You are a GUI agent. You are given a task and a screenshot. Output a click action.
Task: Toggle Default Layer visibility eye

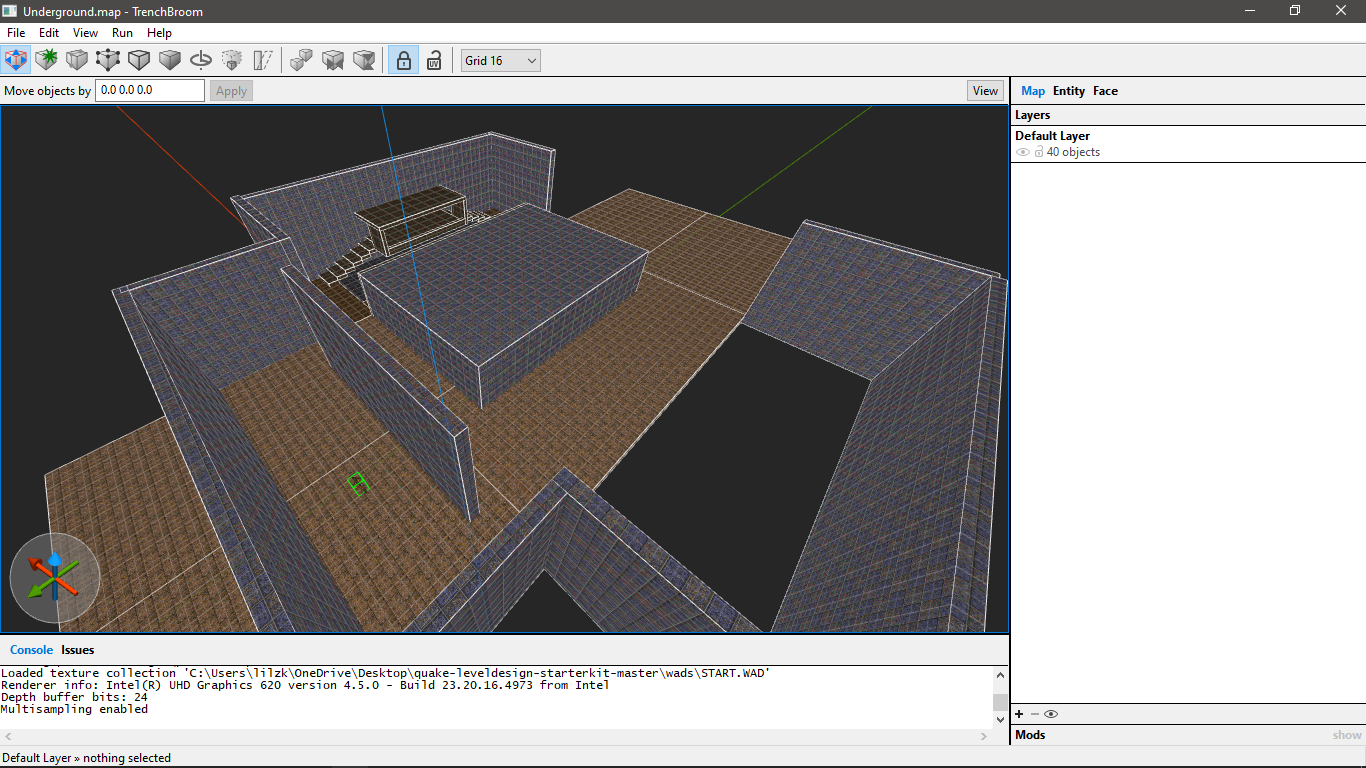tap(1022, 152)
